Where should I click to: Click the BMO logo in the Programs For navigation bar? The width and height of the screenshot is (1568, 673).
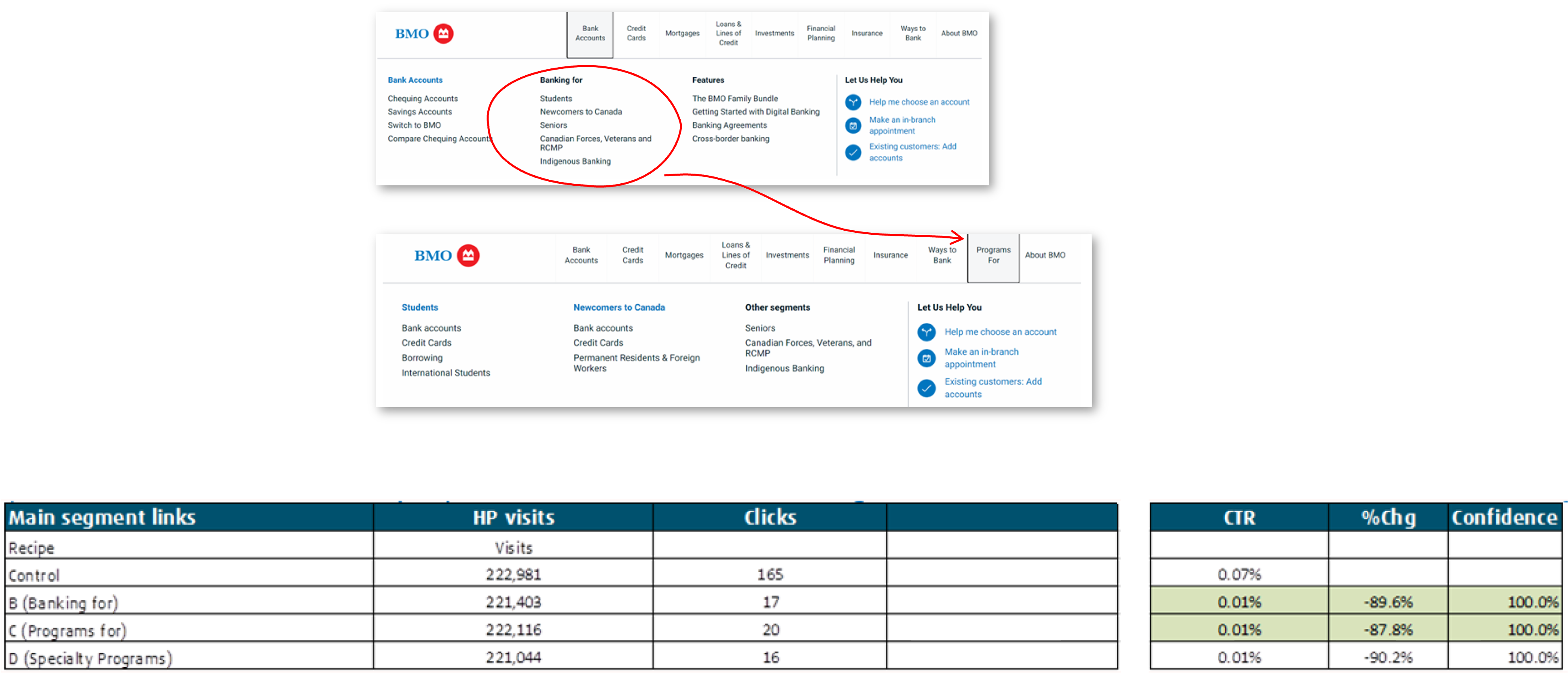[447, 255]
